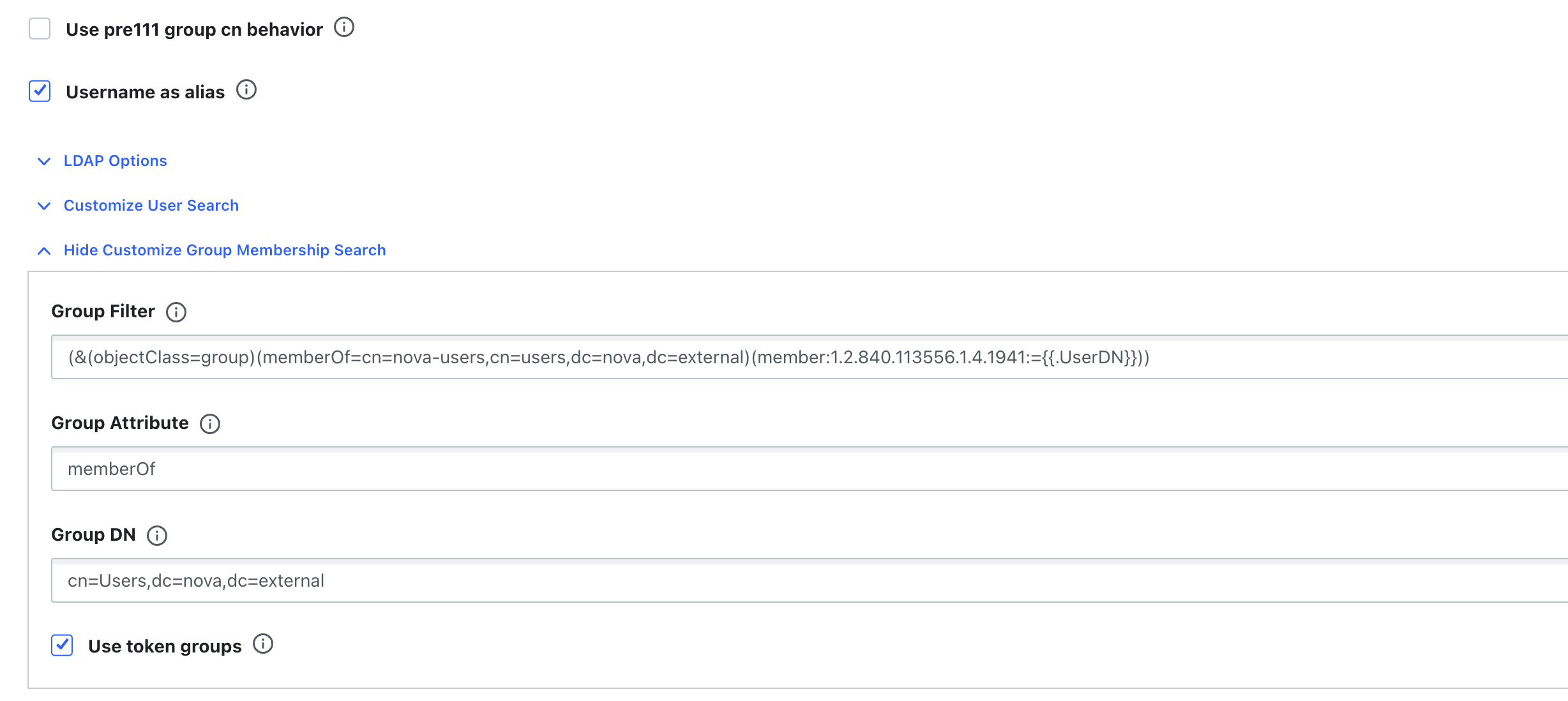Open the Customize User Search link

coord(151,206)
